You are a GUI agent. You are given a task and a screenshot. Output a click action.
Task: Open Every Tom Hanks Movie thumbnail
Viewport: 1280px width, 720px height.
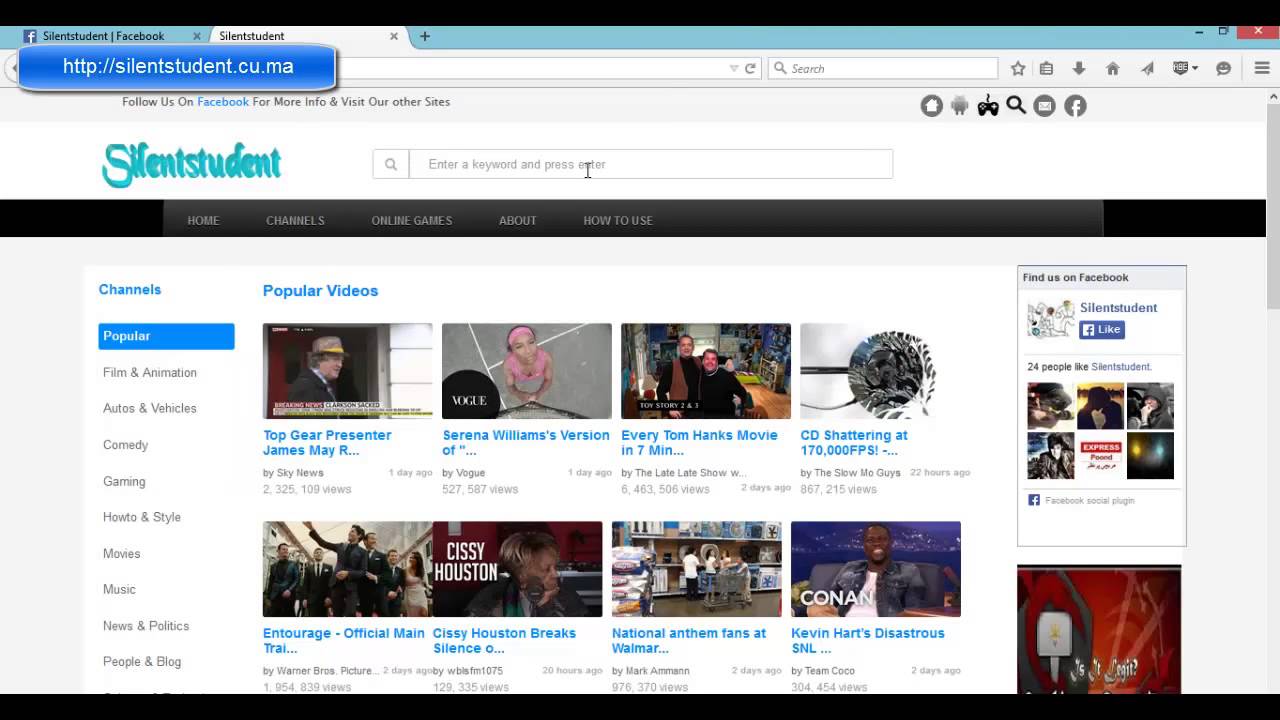pyautogui.click(x=706, y=371)
